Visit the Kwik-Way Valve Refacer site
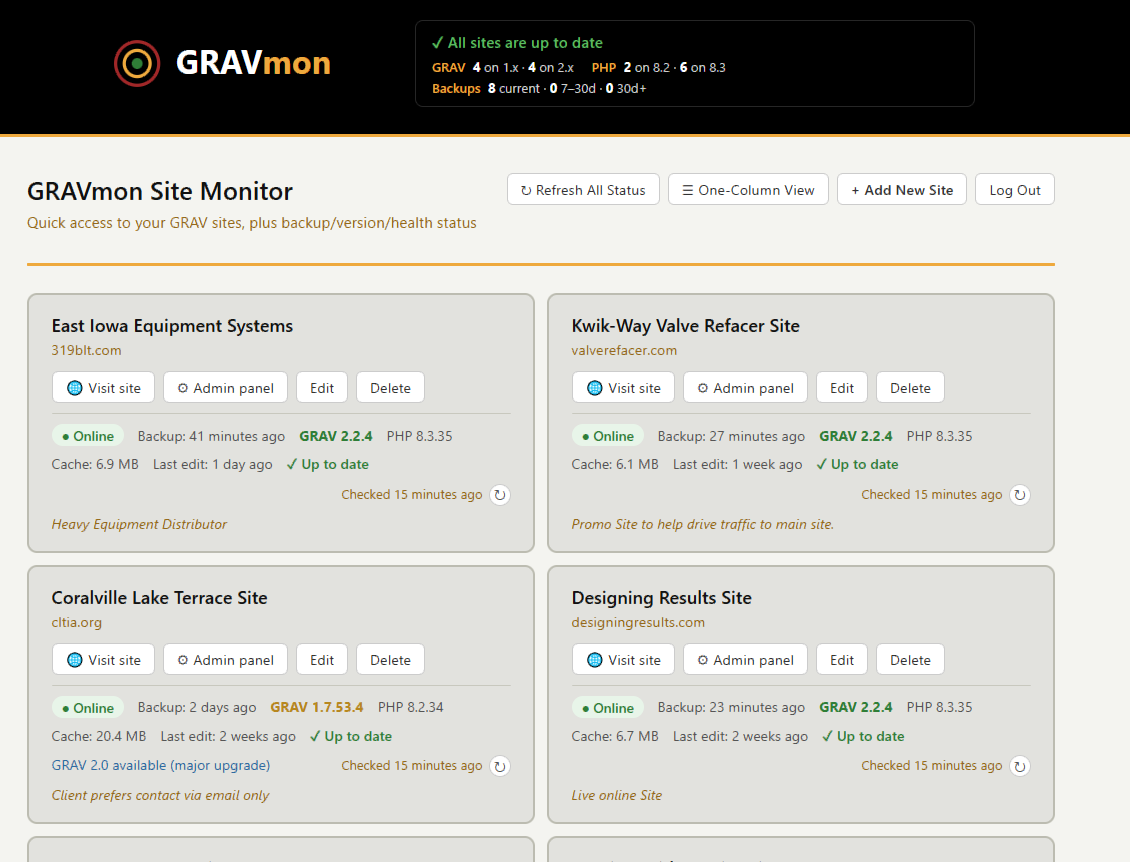The height and width of the screenshot is (862, 1130). [x=623, y=388]
